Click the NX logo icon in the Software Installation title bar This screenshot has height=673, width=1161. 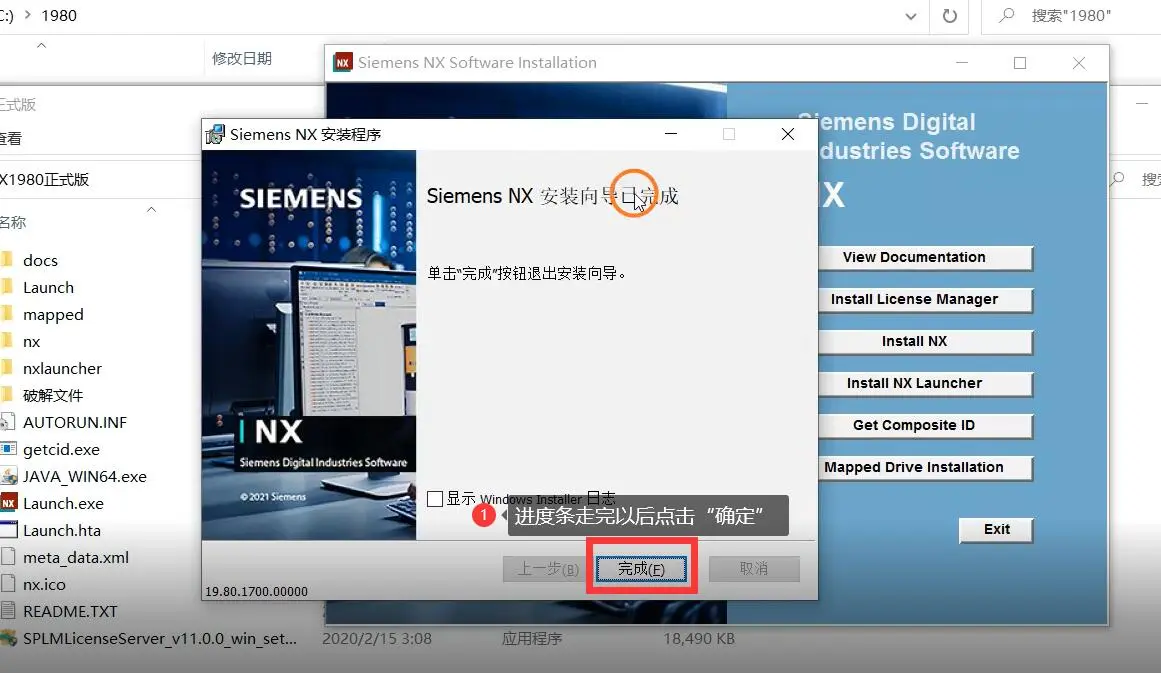[342, 62]
